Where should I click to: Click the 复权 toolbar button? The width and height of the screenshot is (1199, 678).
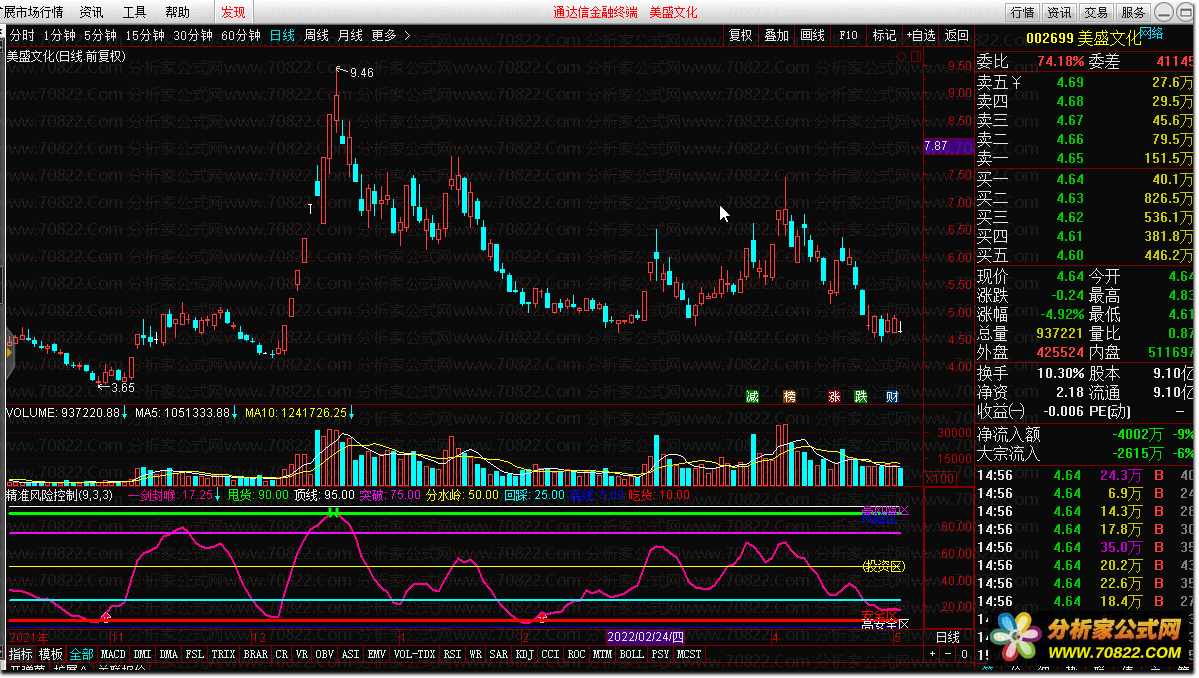click(740, 35)
